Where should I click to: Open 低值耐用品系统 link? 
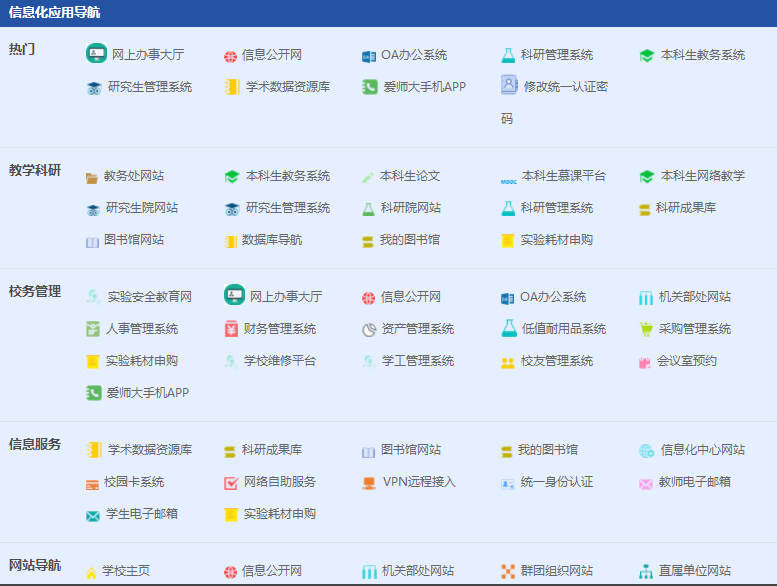pos(564,329)
